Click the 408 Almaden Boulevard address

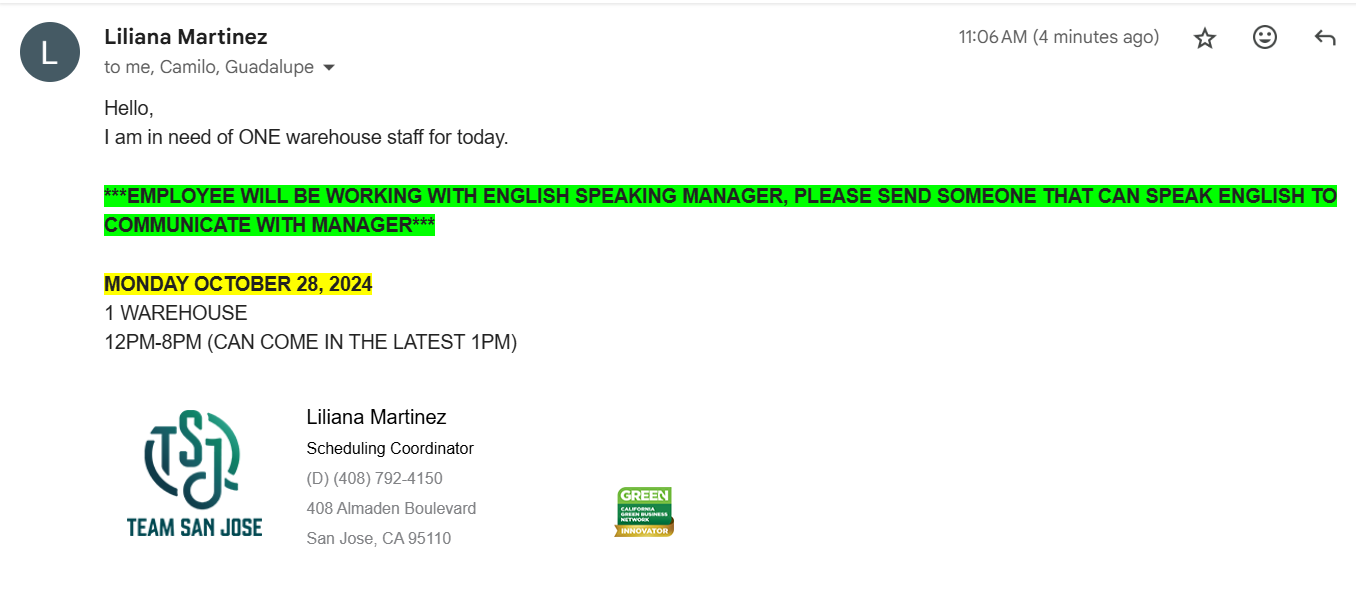coord(391,508)
